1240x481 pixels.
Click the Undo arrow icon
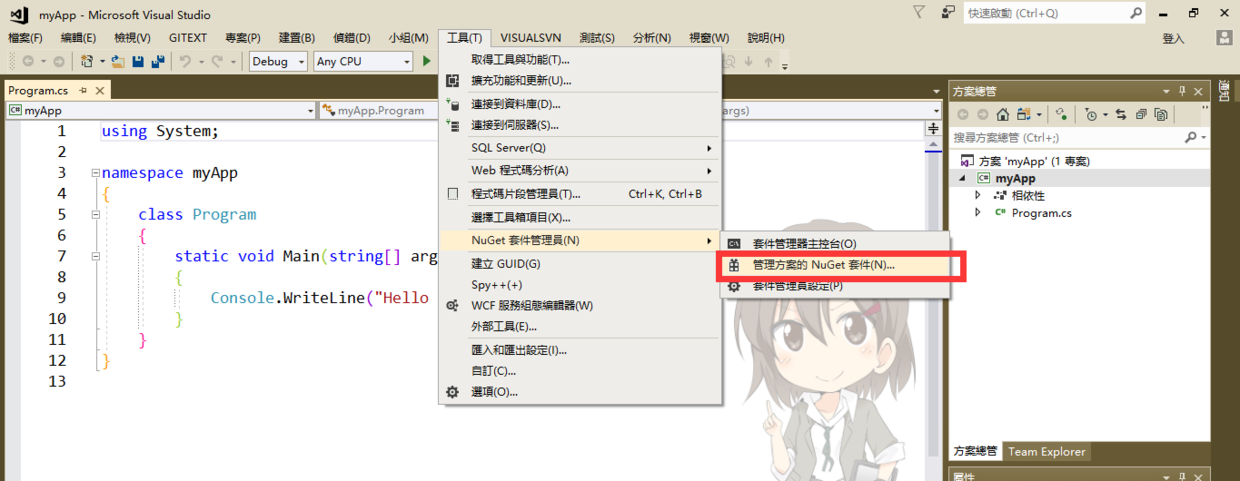pyautogui.click(x=185, y=61)
